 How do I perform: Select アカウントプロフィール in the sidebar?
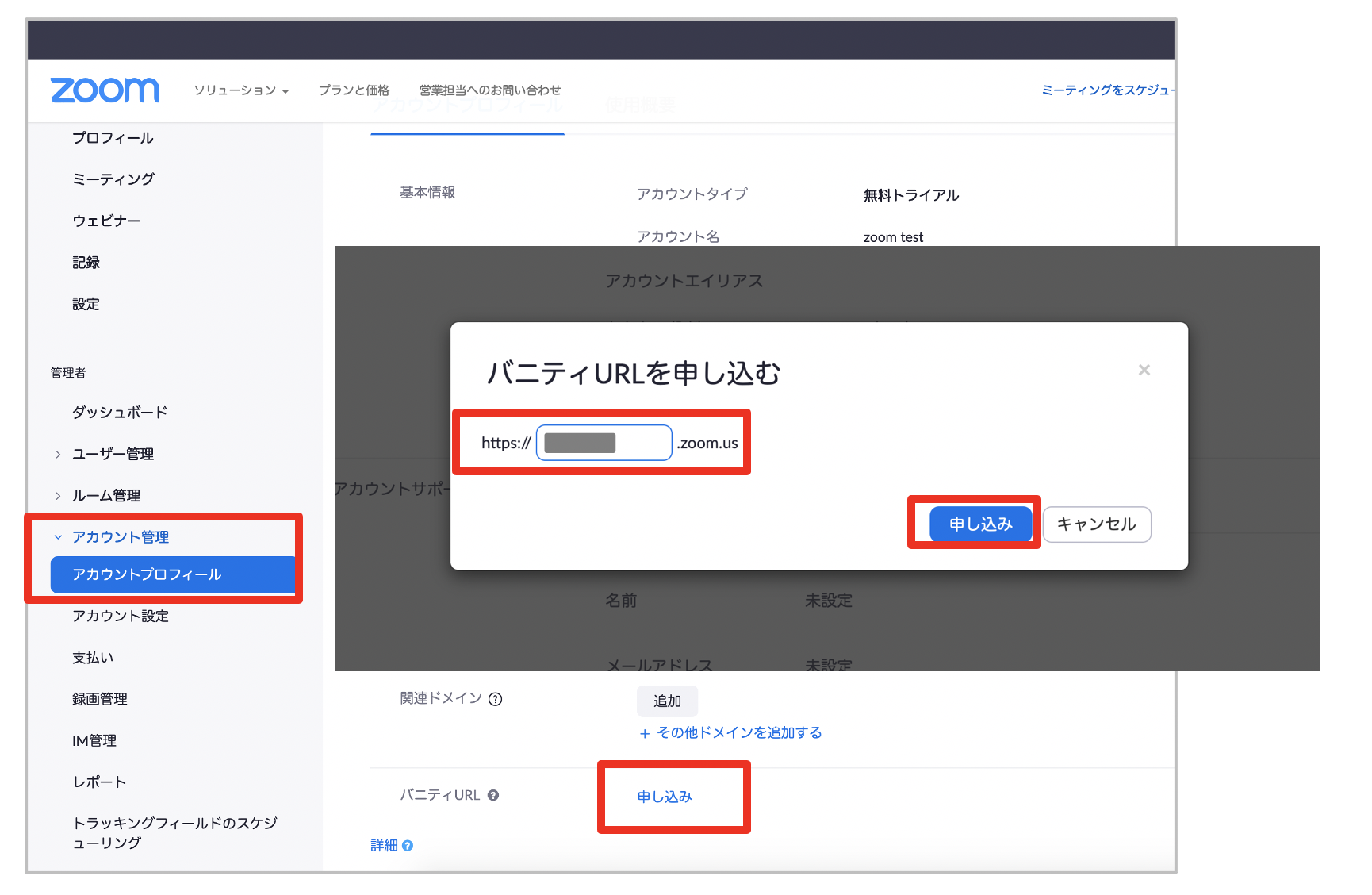pyautogui.click(x=172, y=574)
